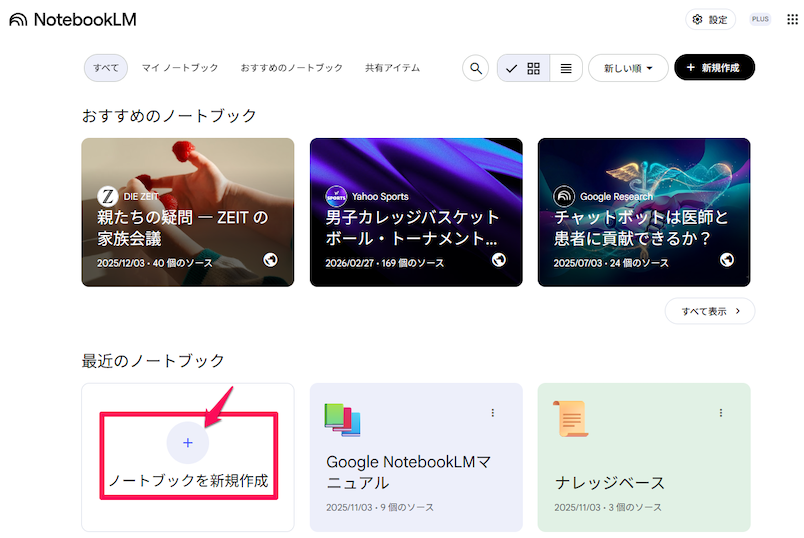Viewport: 804px width, 538px height.
Task: Click the PLUS badge
Action: (x=760, y=19)
